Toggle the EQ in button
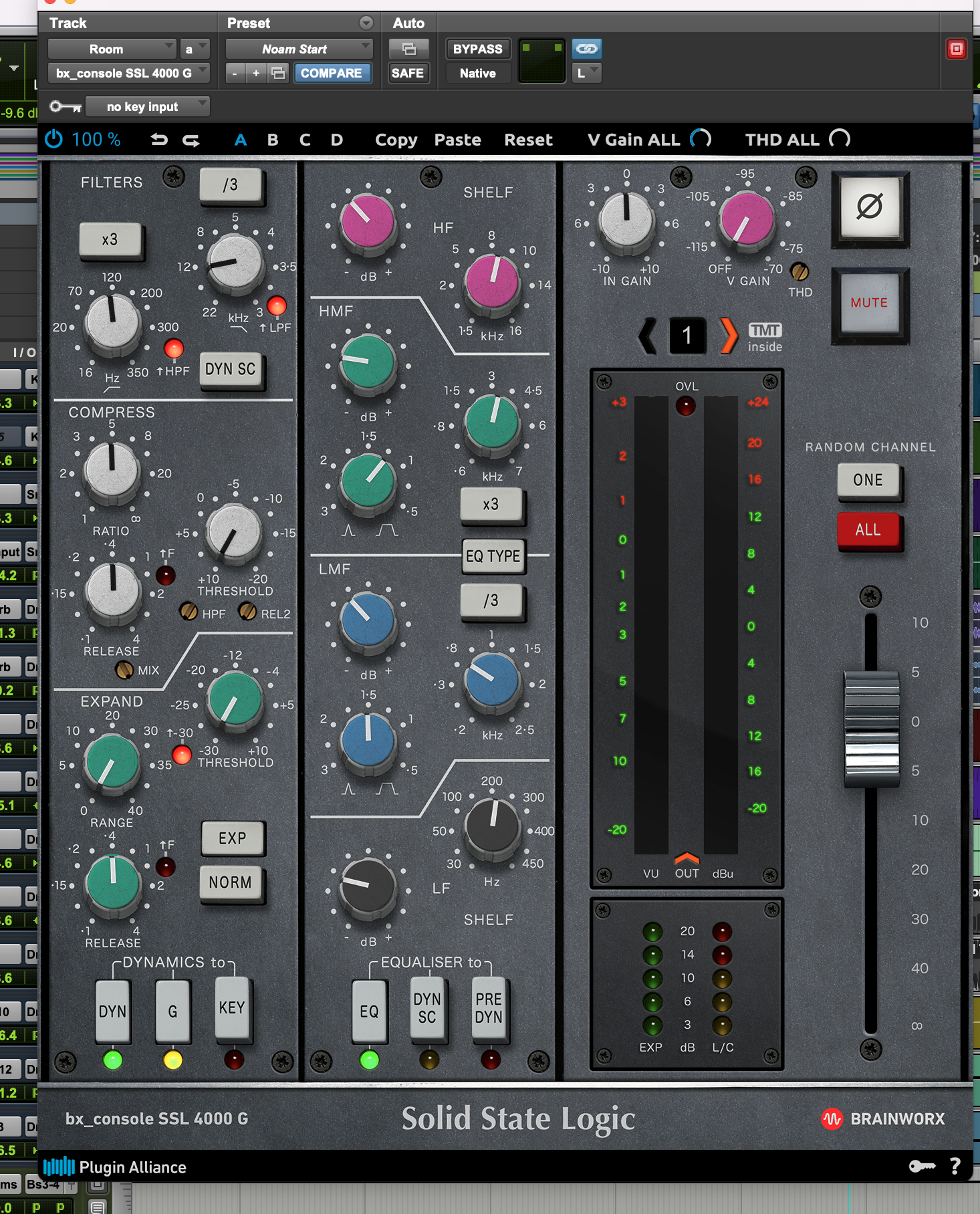Viewport: 980px width, 1214px height. [x=369, y=1011]
